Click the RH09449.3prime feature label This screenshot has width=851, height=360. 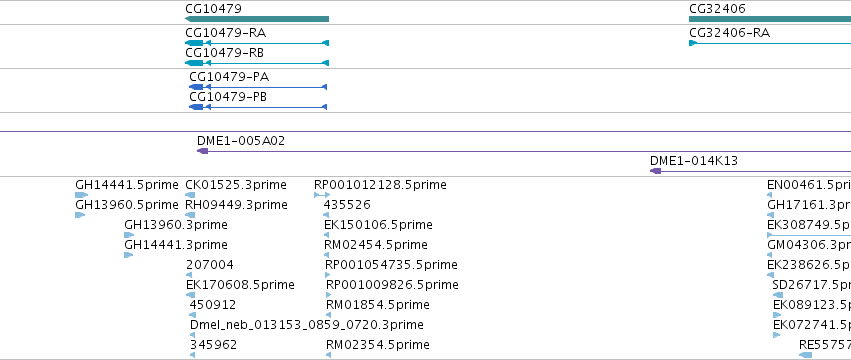click(x=236, y=205)
